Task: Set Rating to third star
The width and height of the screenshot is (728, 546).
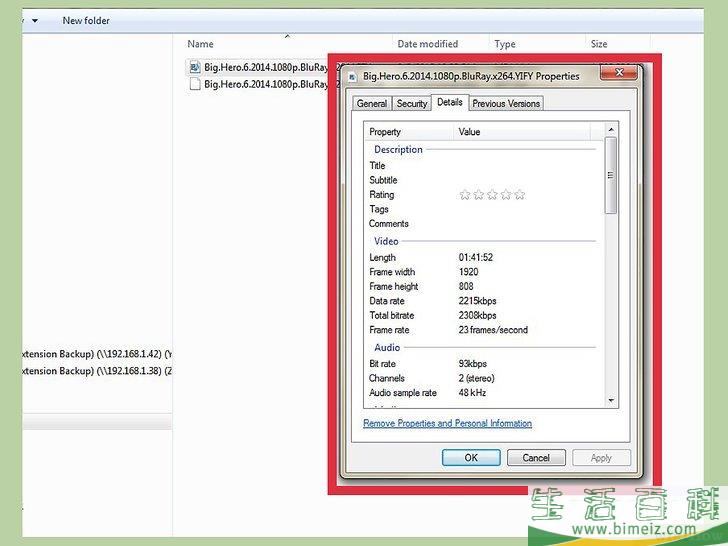Action: coord(492,195)
